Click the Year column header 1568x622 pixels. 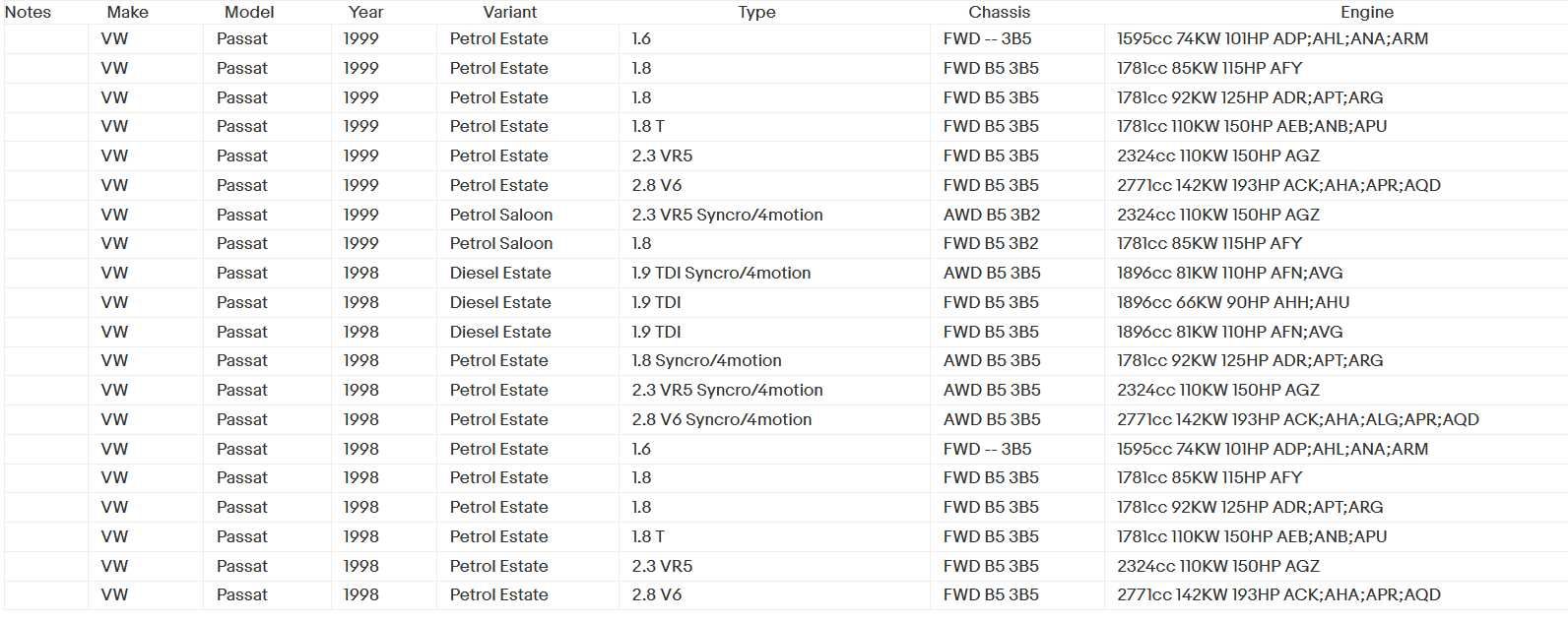click(x=365, y=12)
